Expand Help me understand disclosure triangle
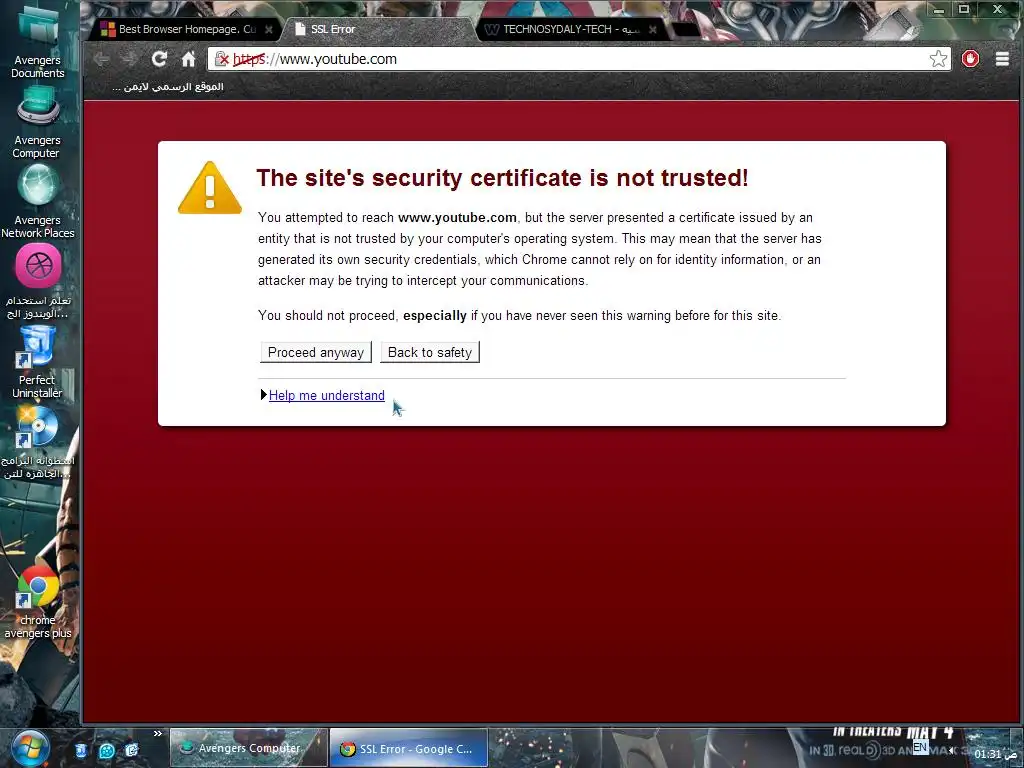Image resolution: width=1024 pixels, height=768 pixels. tap(264, 394)
